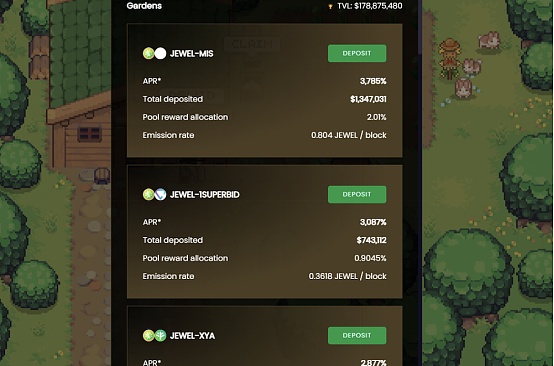Viewport: 554px width, 366px height.
Task: Click the Gardens panel heading
Action: (x=144, y=6)
